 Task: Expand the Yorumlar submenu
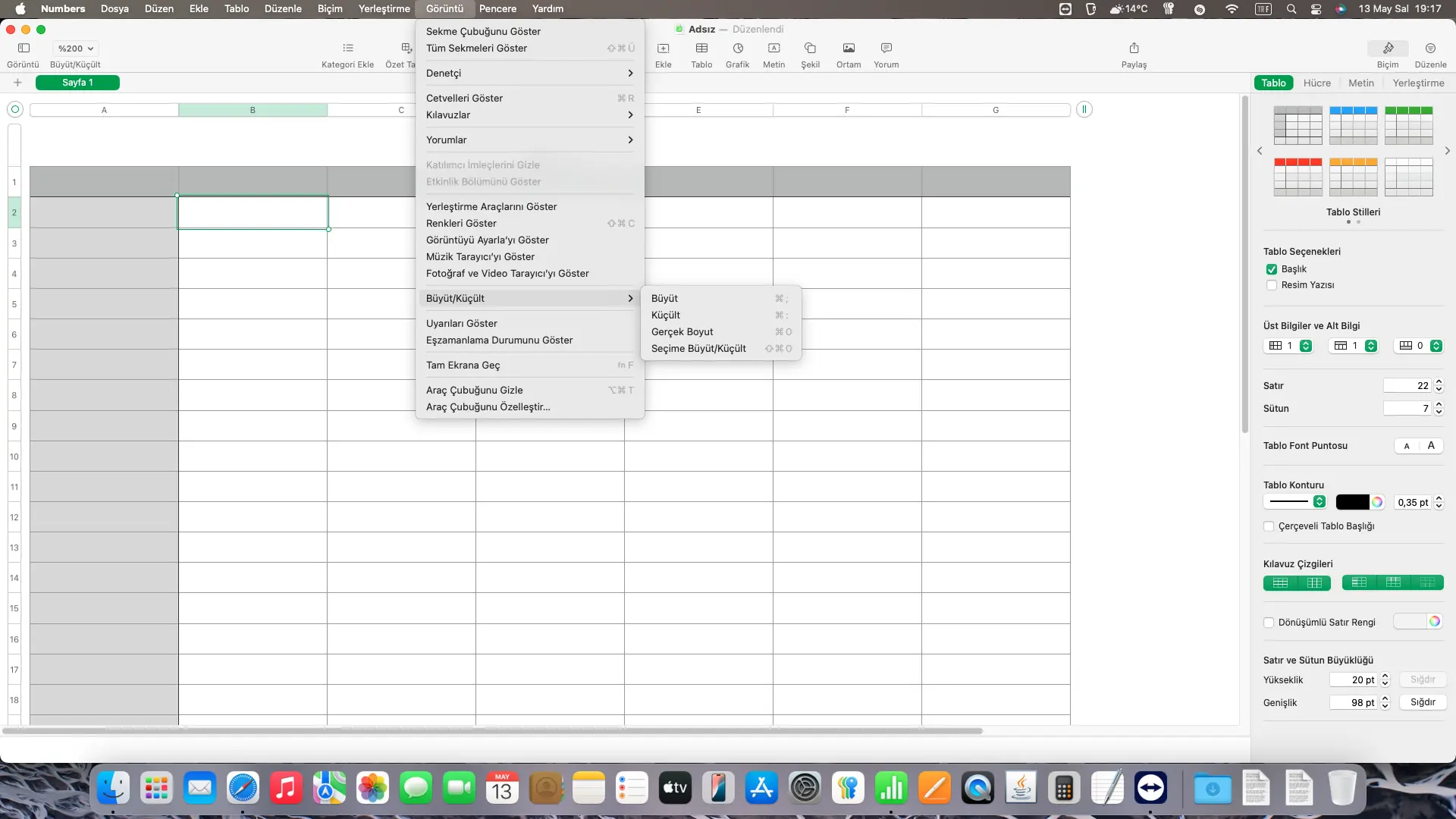pyautogui.click(x=529, y=140)
